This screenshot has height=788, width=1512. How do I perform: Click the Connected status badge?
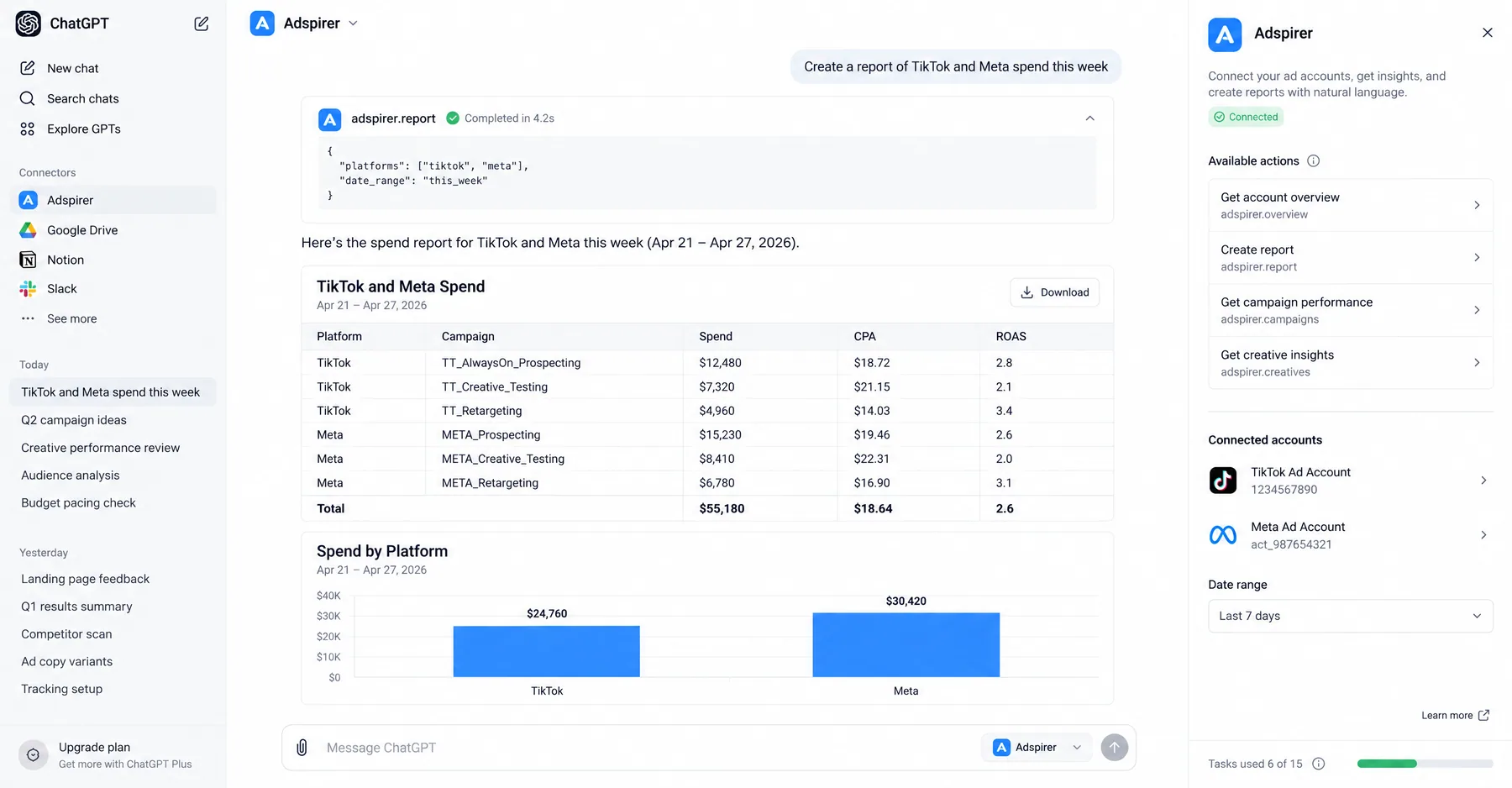[1246, 117]
